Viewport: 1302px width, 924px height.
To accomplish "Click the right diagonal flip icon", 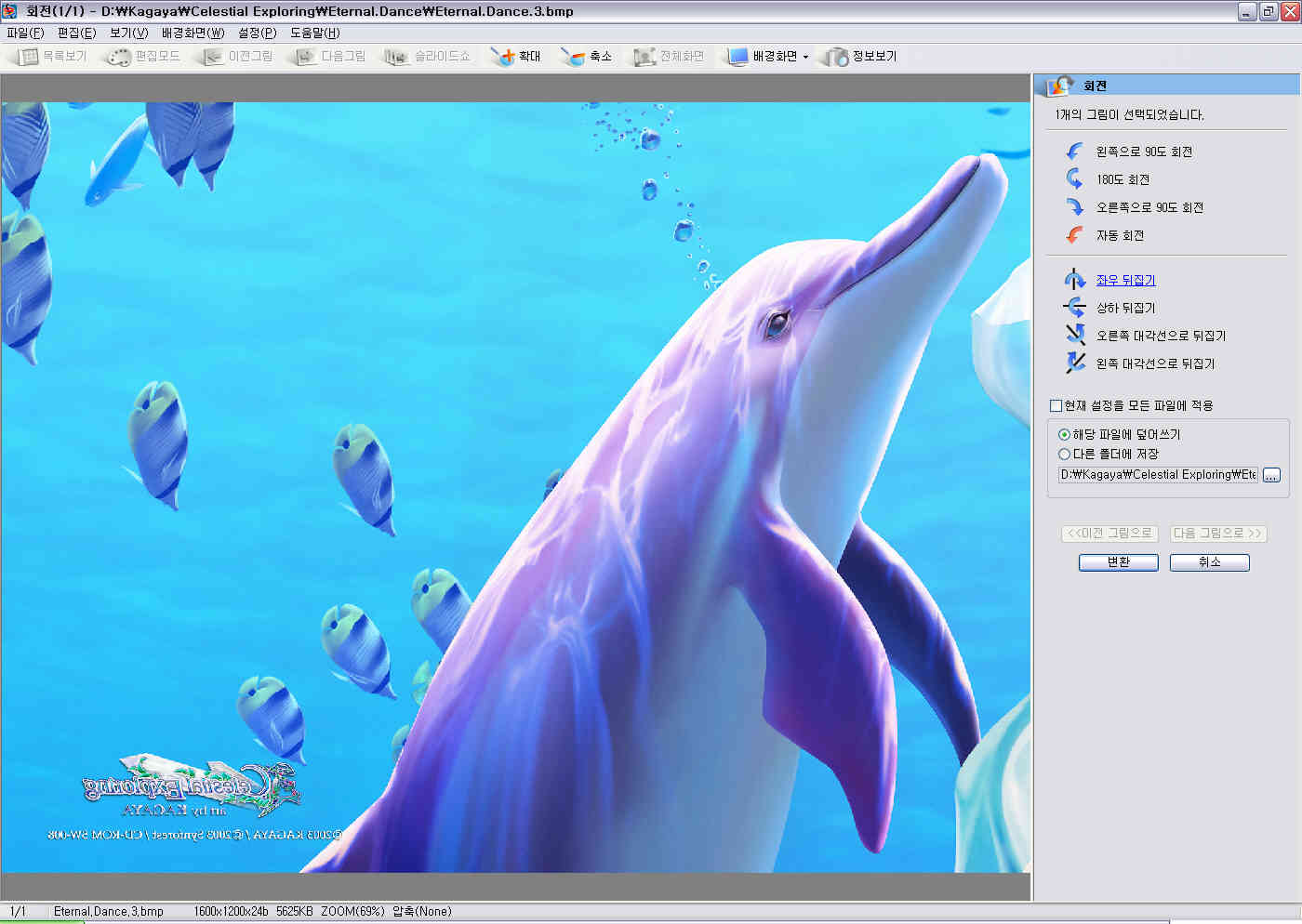I will (x=1075, y=336).
